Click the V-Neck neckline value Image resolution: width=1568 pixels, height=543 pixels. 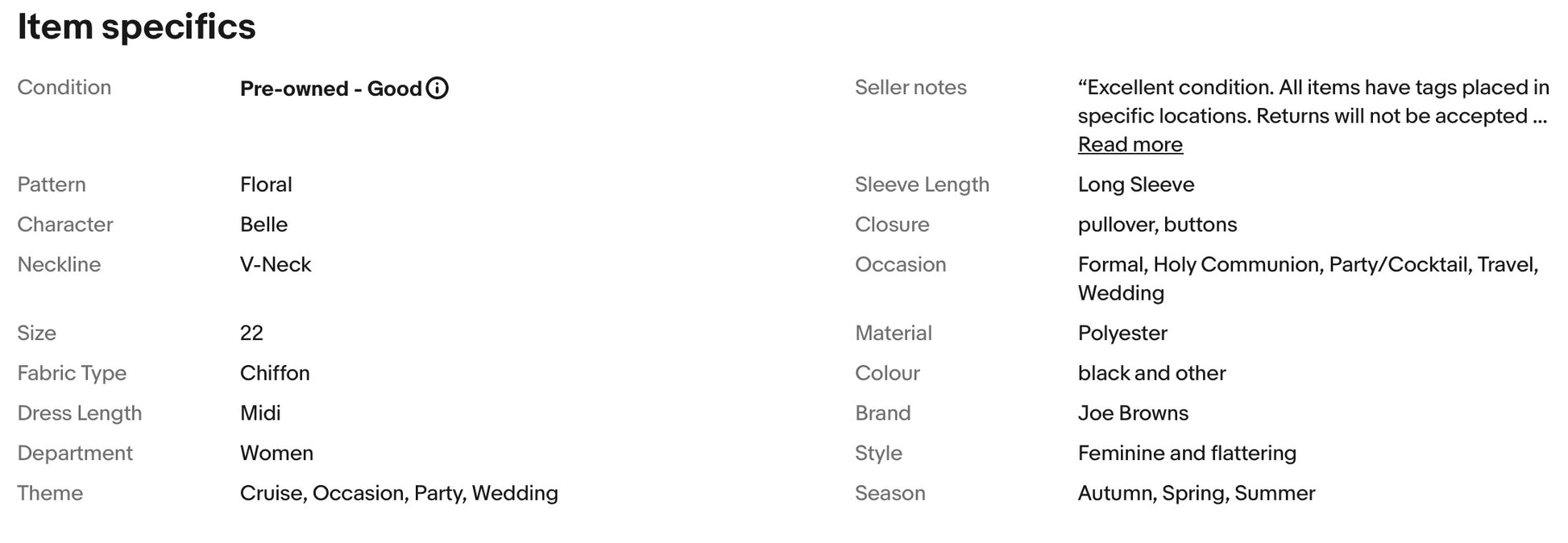[276, 265]
